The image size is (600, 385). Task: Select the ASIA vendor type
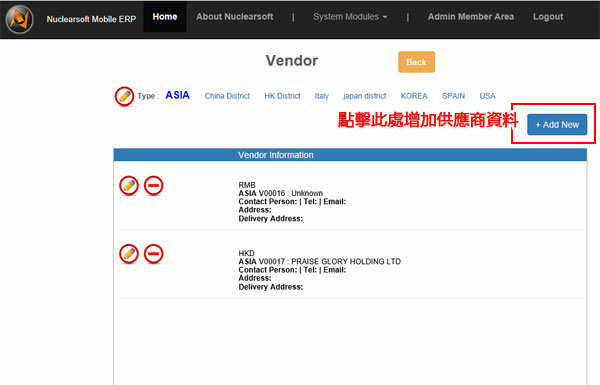coord(177,95)
